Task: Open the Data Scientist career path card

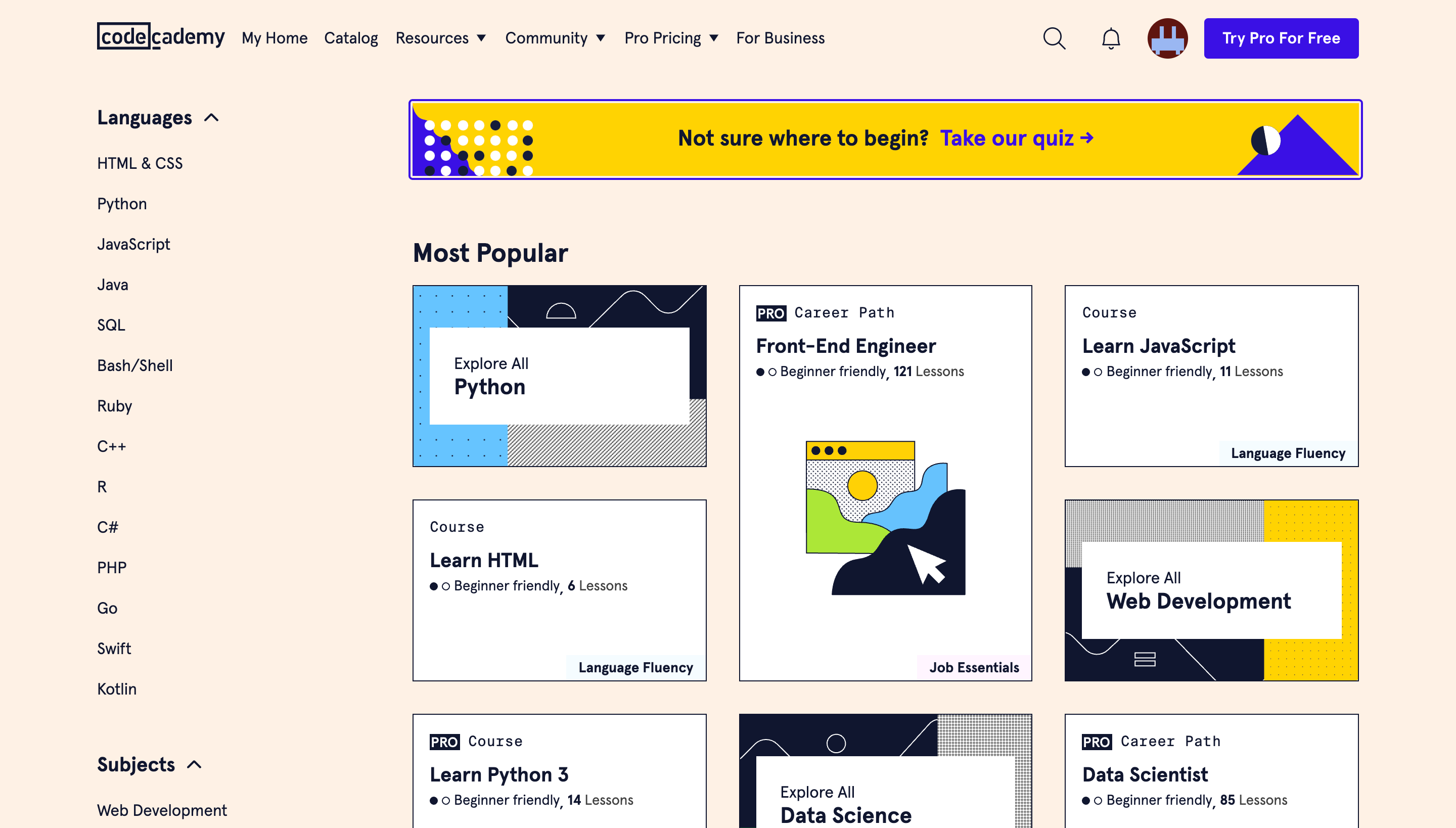Action: tap(1210, 773)
